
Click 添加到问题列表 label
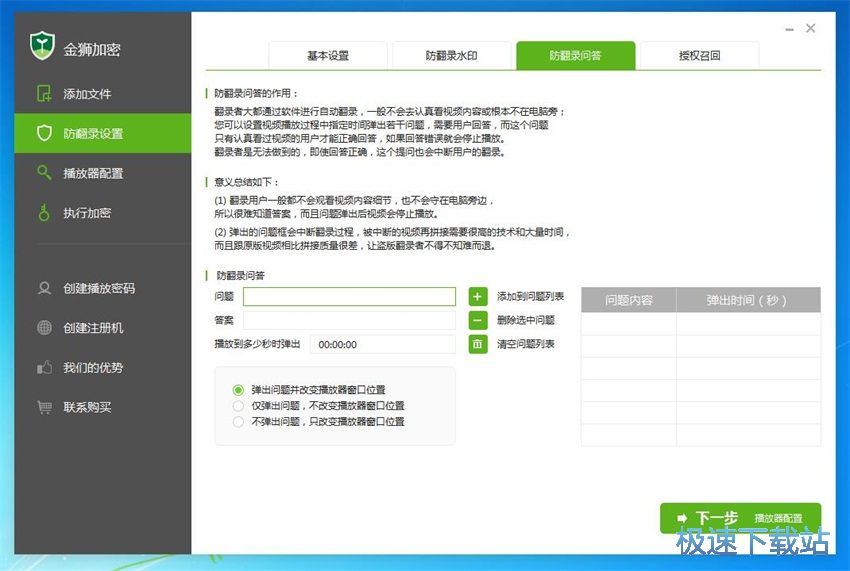(530, 297)
